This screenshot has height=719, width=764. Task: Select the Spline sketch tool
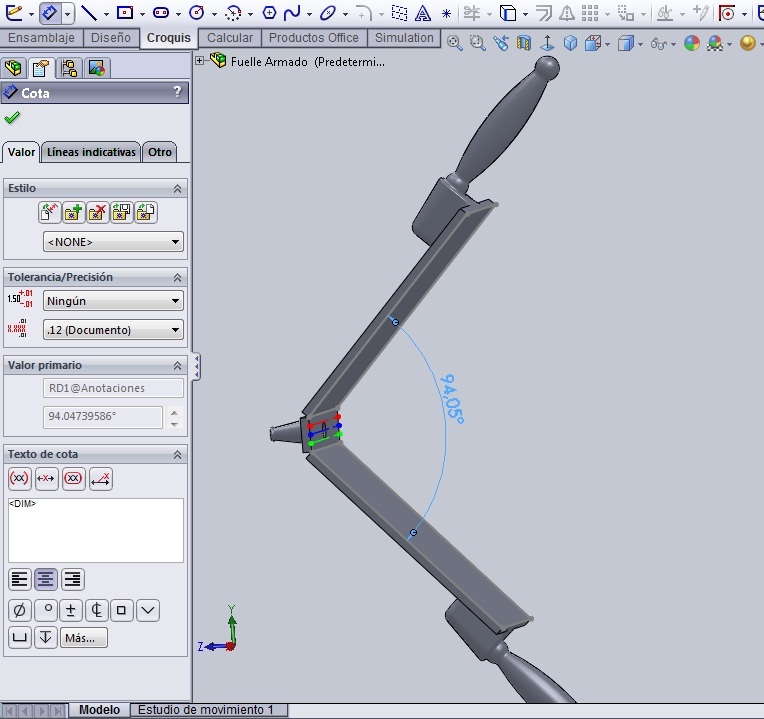(x=292, y=13)
